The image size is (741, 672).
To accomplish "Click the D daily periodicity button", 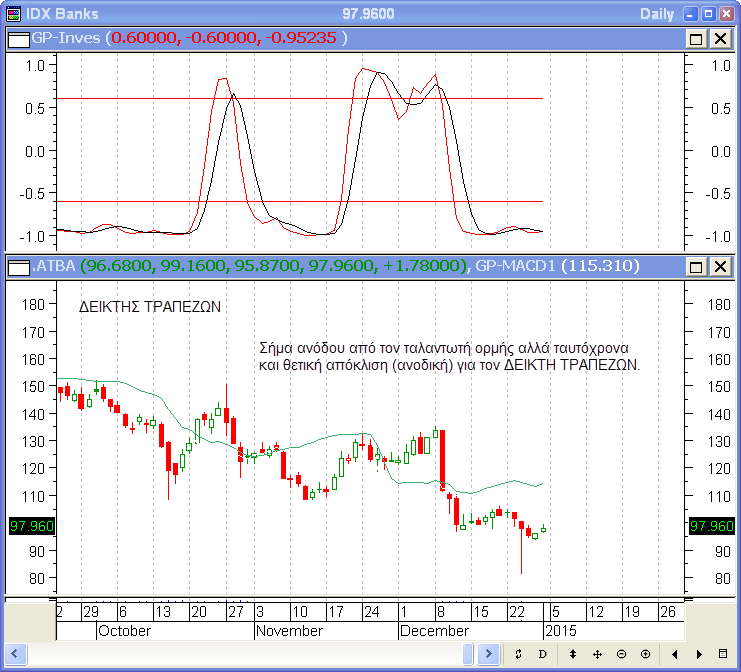I will (543, 654).
